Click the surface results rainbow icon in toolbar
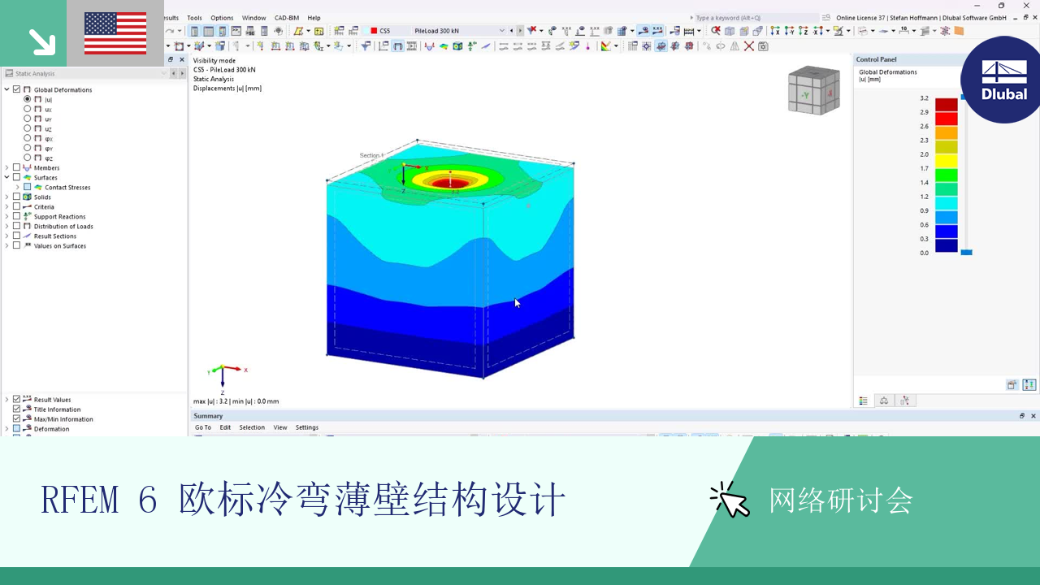 click(444, 46)
